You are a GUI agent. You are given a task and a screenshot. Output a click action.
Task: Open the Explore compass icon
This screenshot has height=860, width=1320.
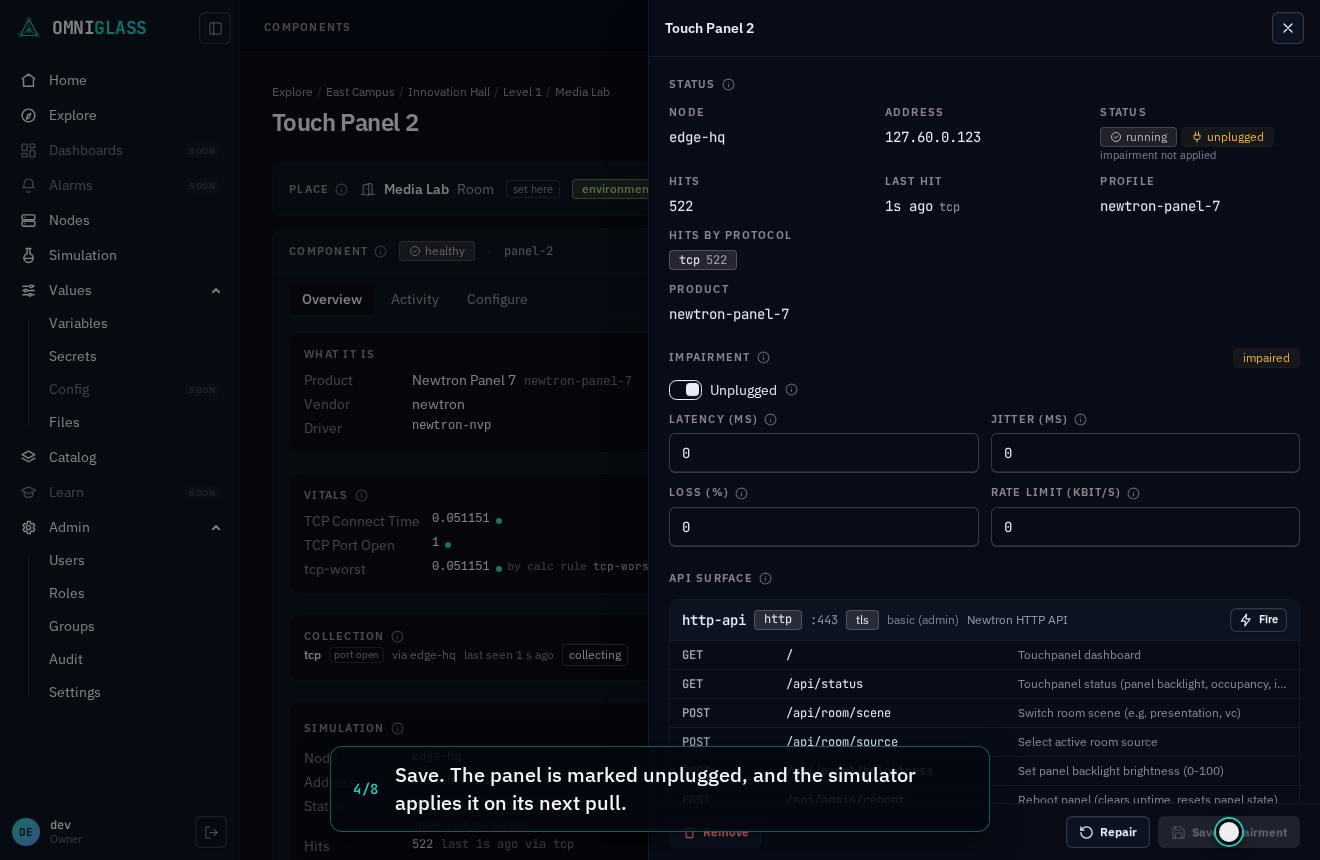[29, 115]
